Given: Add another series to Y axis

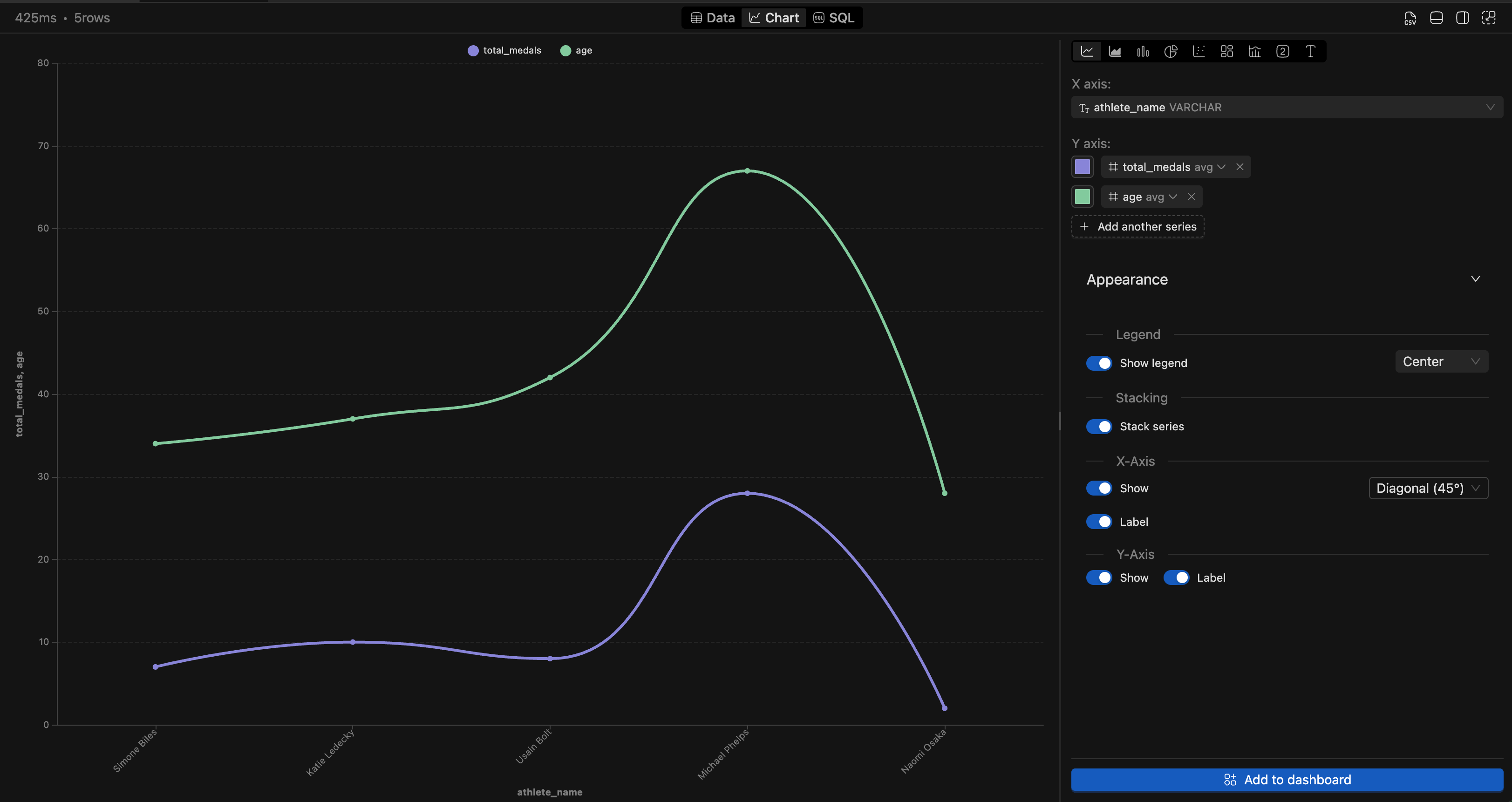Looking at the screenshot, I should tap(1137, 226).
